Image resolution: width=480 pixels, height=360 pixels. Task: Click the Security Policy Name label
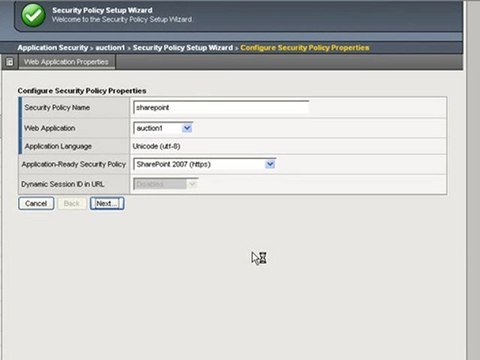[x=57, y=108]
